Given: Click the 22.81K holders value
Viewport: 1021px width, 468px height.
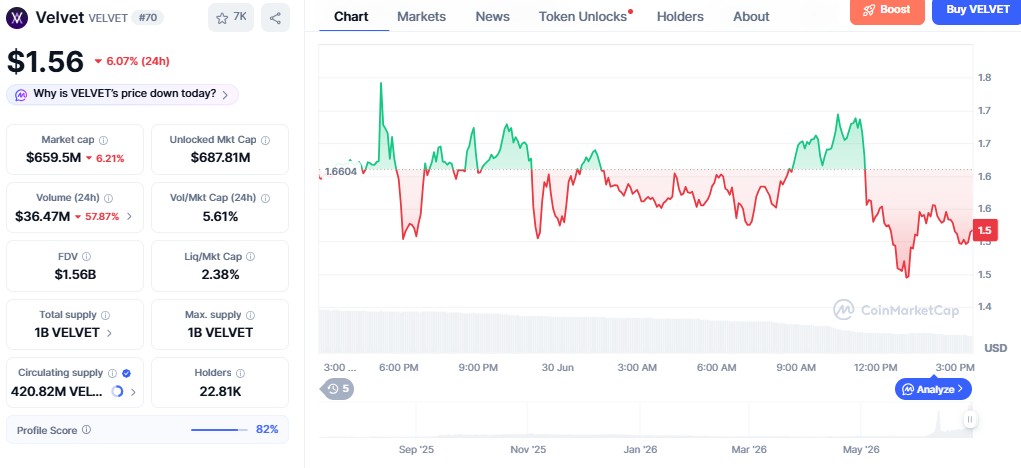Looking at the screenshot, I should point(220,392).
